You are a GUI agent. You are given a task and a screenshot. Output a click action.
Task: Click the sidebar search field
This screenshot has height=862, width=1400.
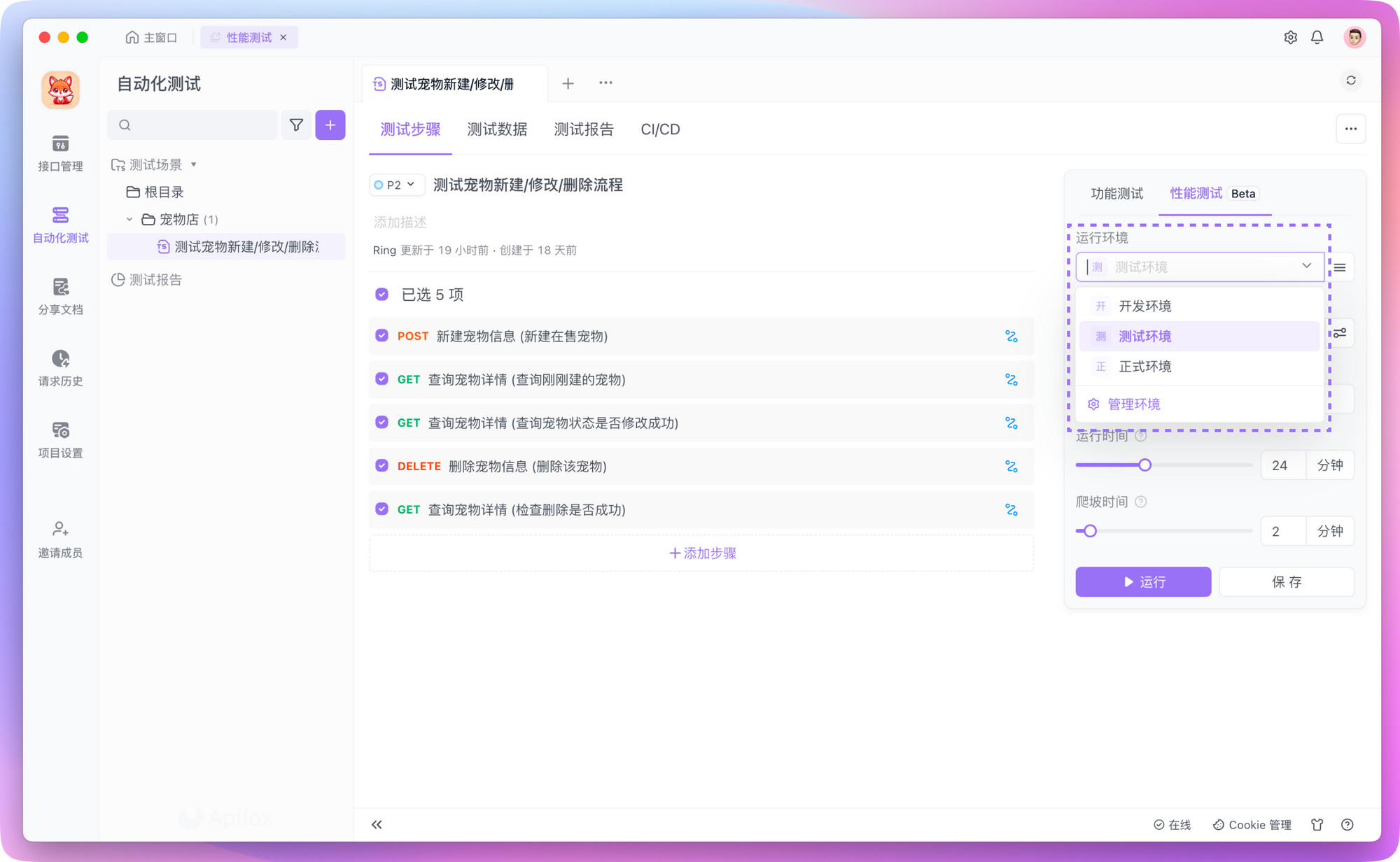pyautogui.click(x=192, y=125)
